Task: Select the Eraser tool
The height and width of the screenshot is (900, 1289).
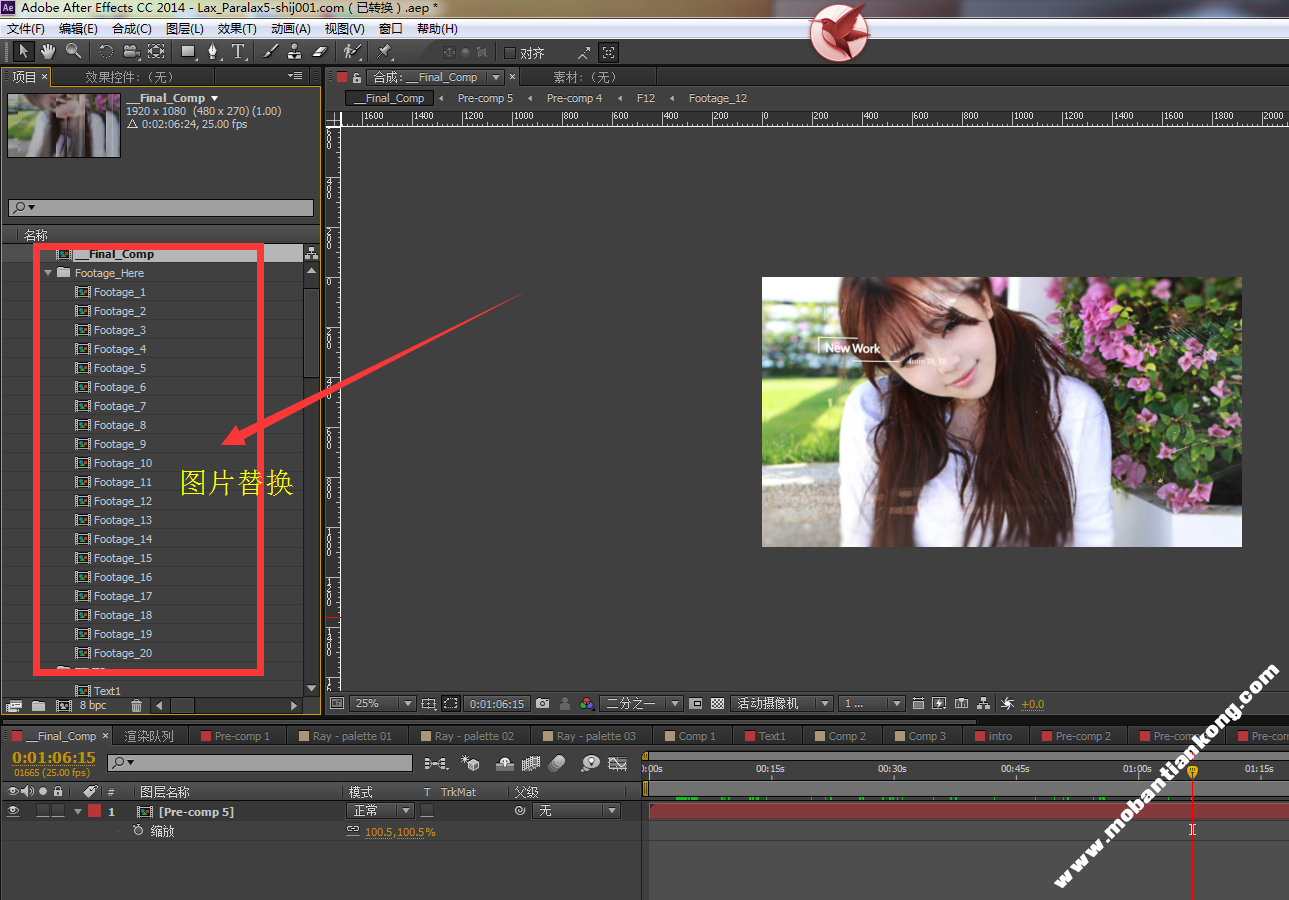Action: click(x=320, y=51)
